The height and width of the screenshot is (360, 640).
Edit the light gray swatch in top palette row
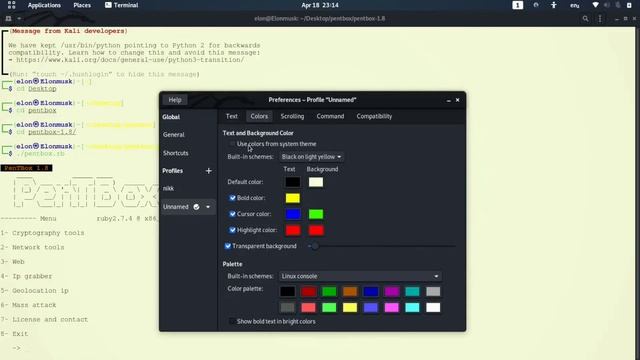pyautogui.click(x=433, y=291)
